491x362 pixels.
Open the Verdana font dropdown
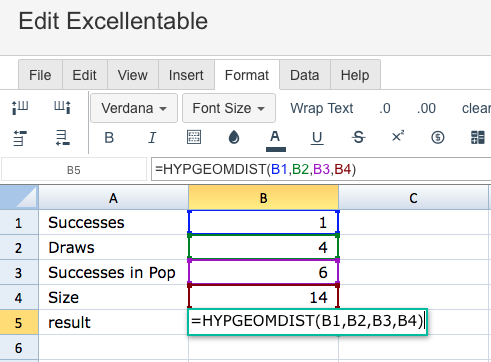tap(134, 108)
